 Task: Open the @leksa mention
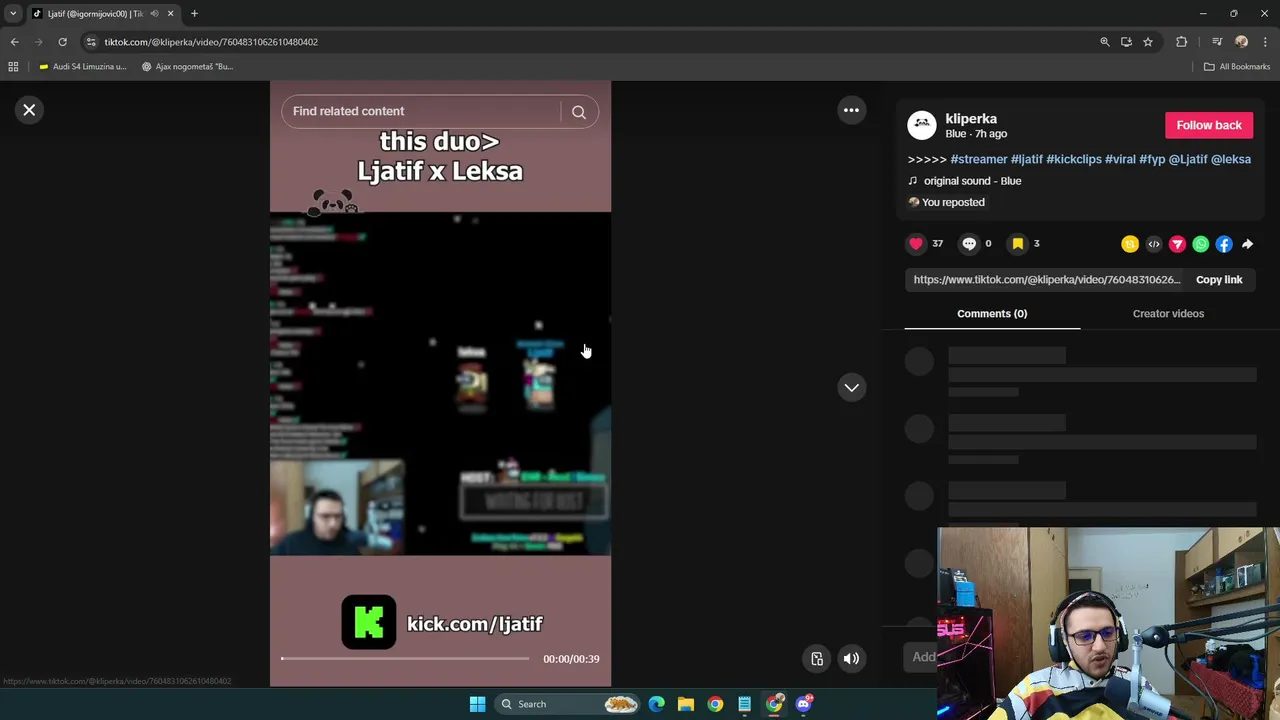[x=1231, y=159]
